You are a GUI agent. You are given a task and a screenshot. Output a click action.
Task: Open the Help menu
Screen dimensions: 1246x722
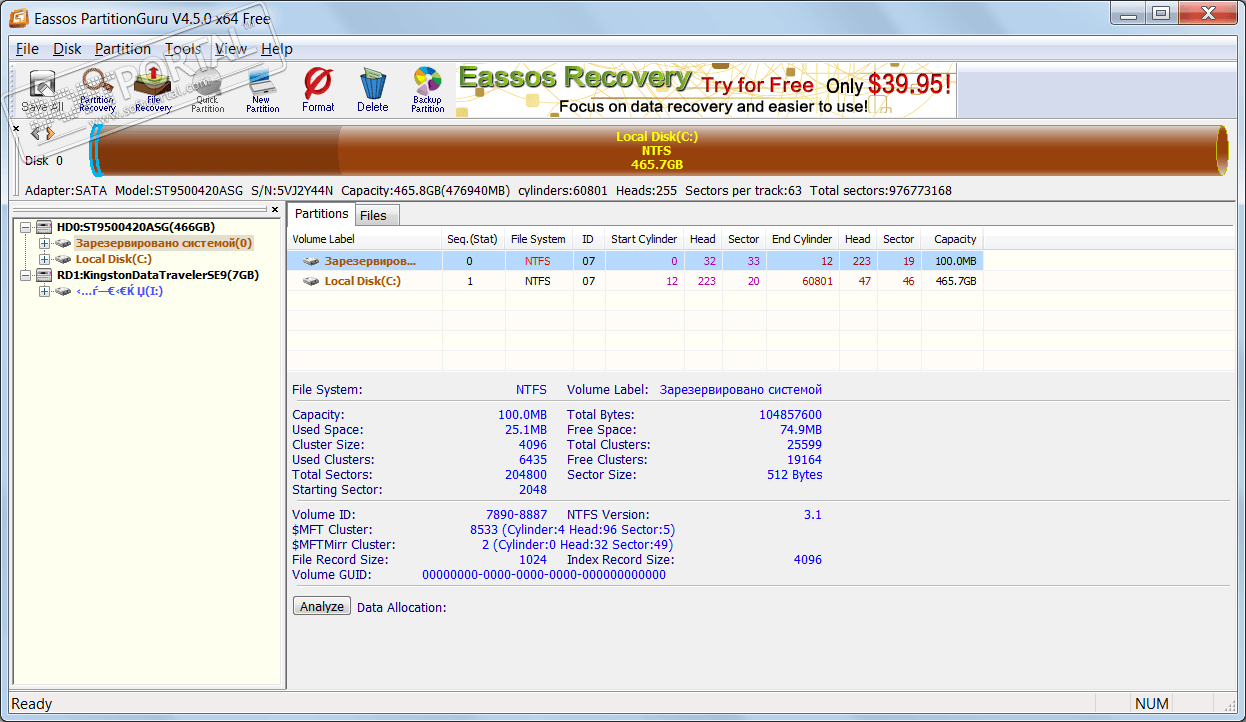click(x=277, y=49)
